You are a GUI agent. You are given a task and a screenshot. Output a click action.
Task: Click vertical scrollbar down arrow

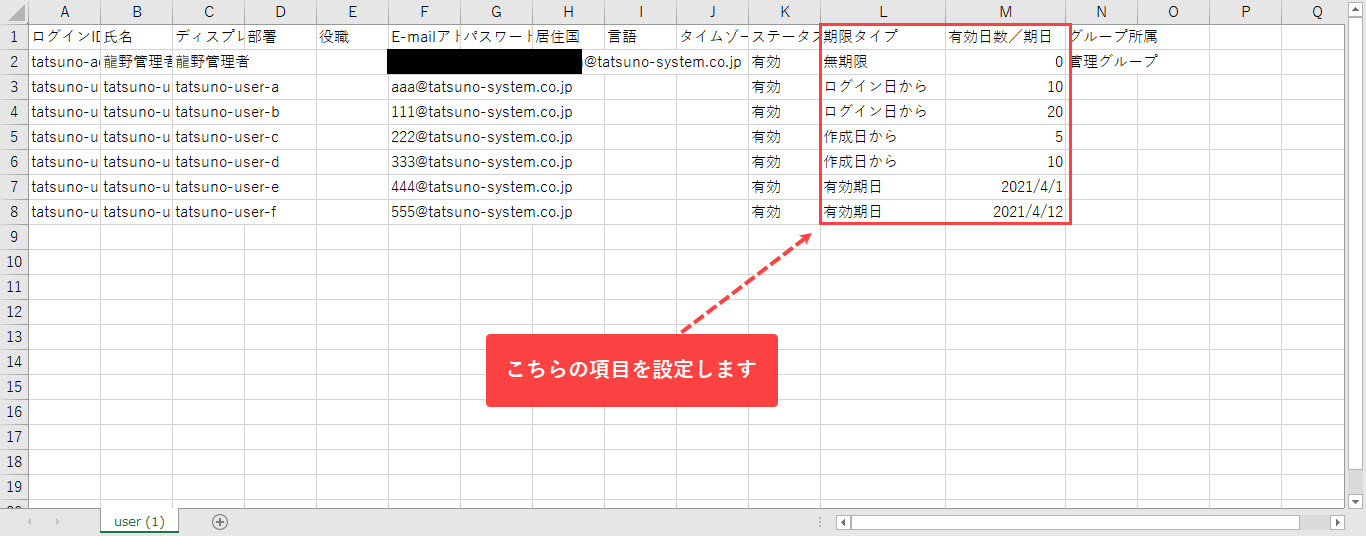[x=1356, y=501]
